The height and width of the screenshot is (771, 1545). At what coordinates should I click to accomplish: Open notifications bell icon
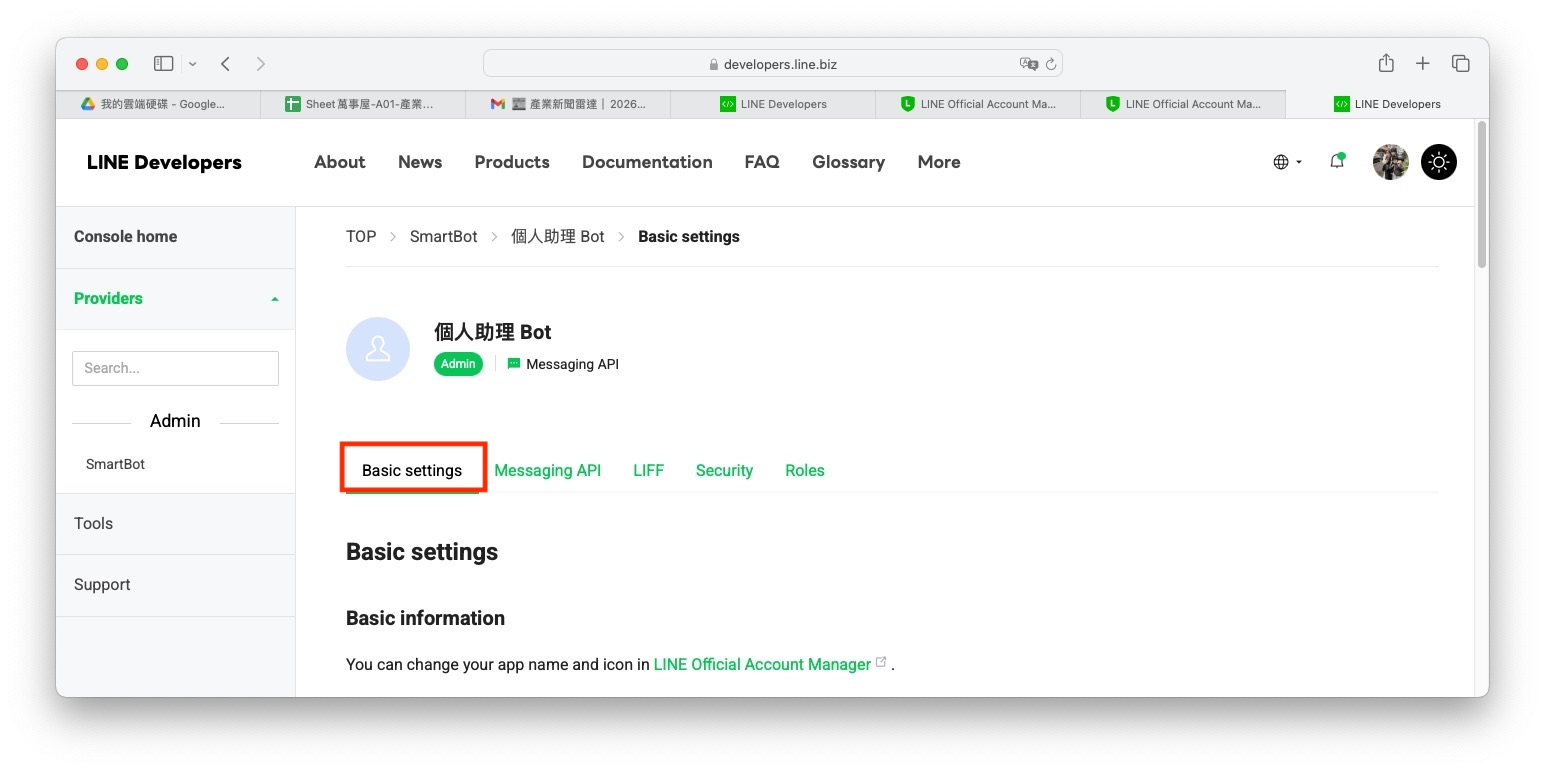[x=1337, y=161]
